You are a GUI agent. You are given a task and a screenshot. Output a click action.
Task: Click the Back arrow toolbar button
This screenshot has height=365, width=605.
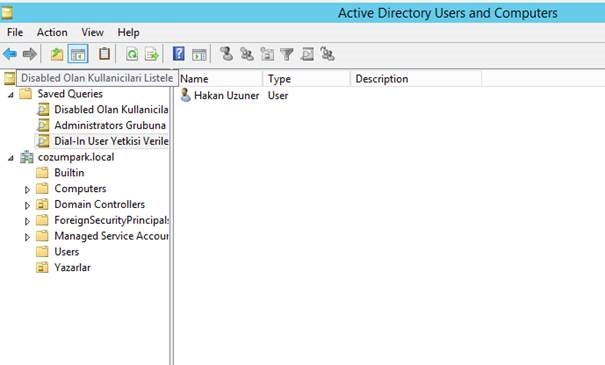click(x=10, y=54)
